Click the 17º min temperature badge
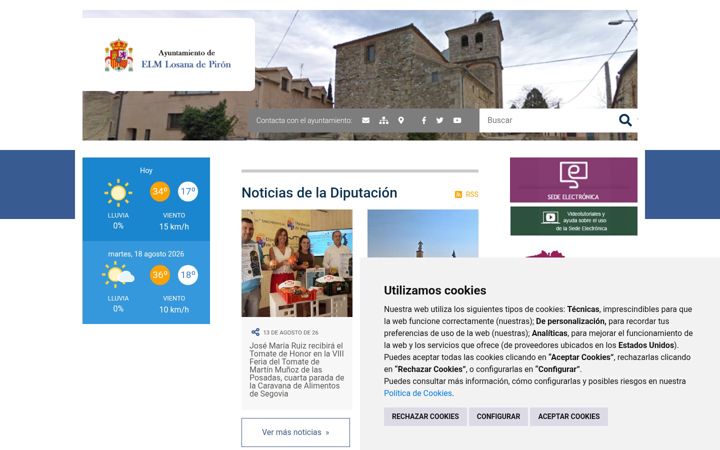720x450 pixels. pyautogui.click(x=188, y=191)
